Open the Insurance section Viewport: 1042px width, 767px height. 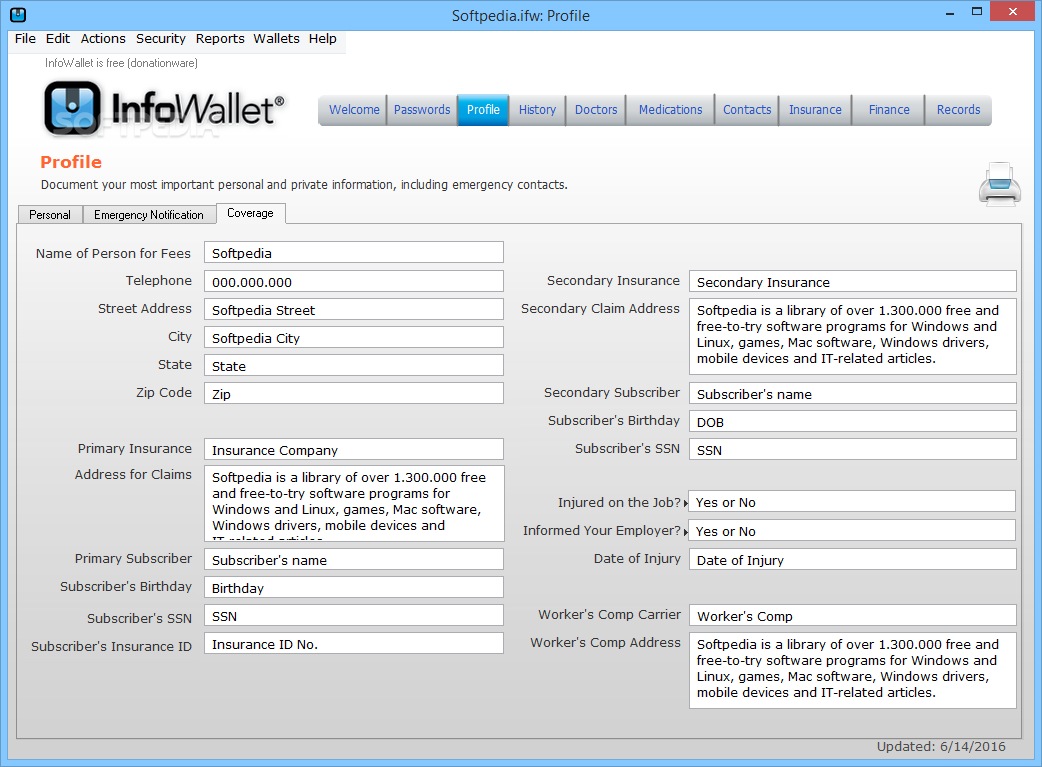pos(815,110)
